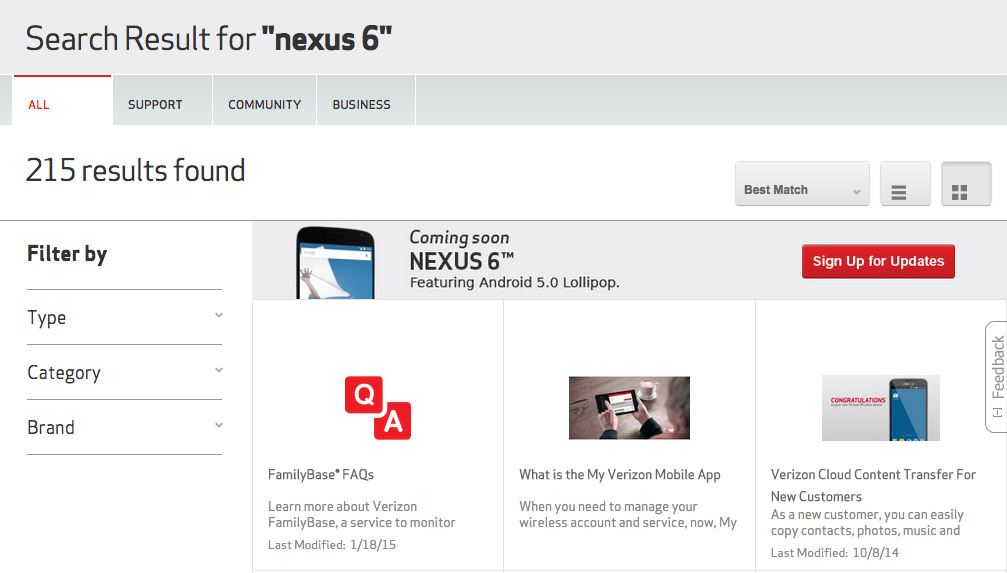Image resolution: width=1007 pixels, height=573 pixels.
Task: Switch to the SUPPORT tab
Action: tap(155, 104)
